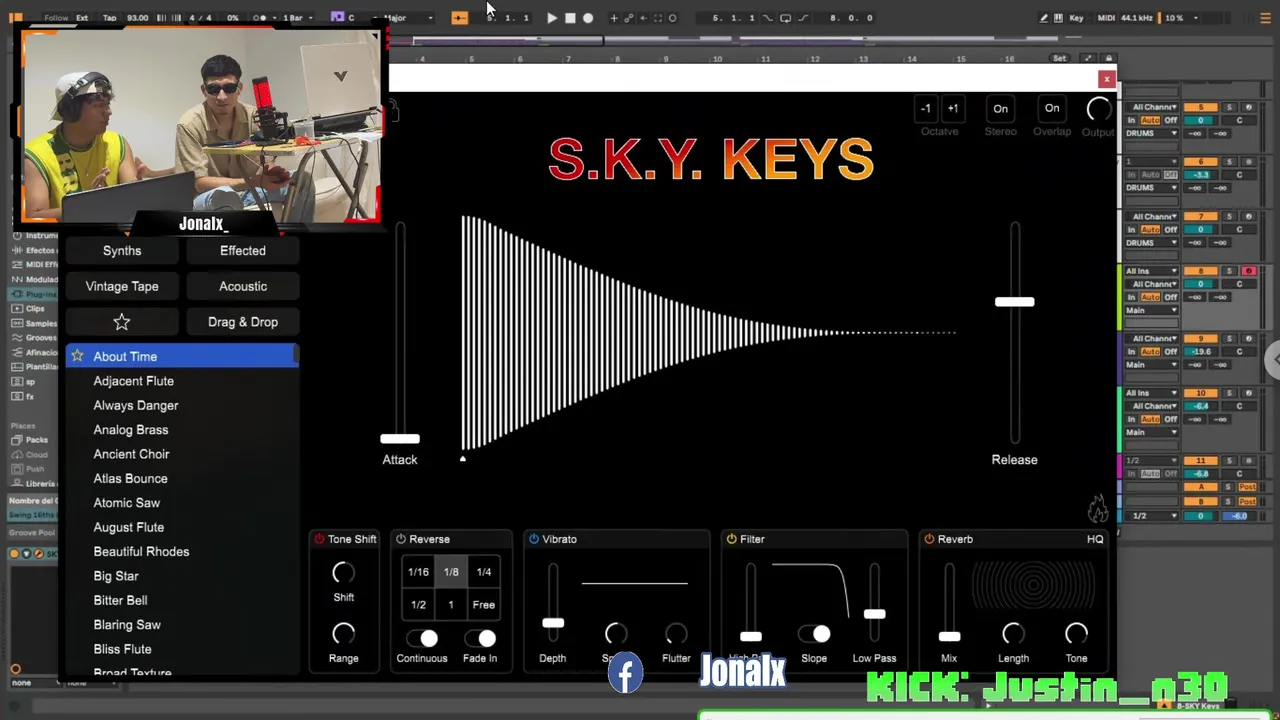This screenshot has width=1280, height=720.
Task: Toggle the Fade In switch
Action: coord(480,638)
